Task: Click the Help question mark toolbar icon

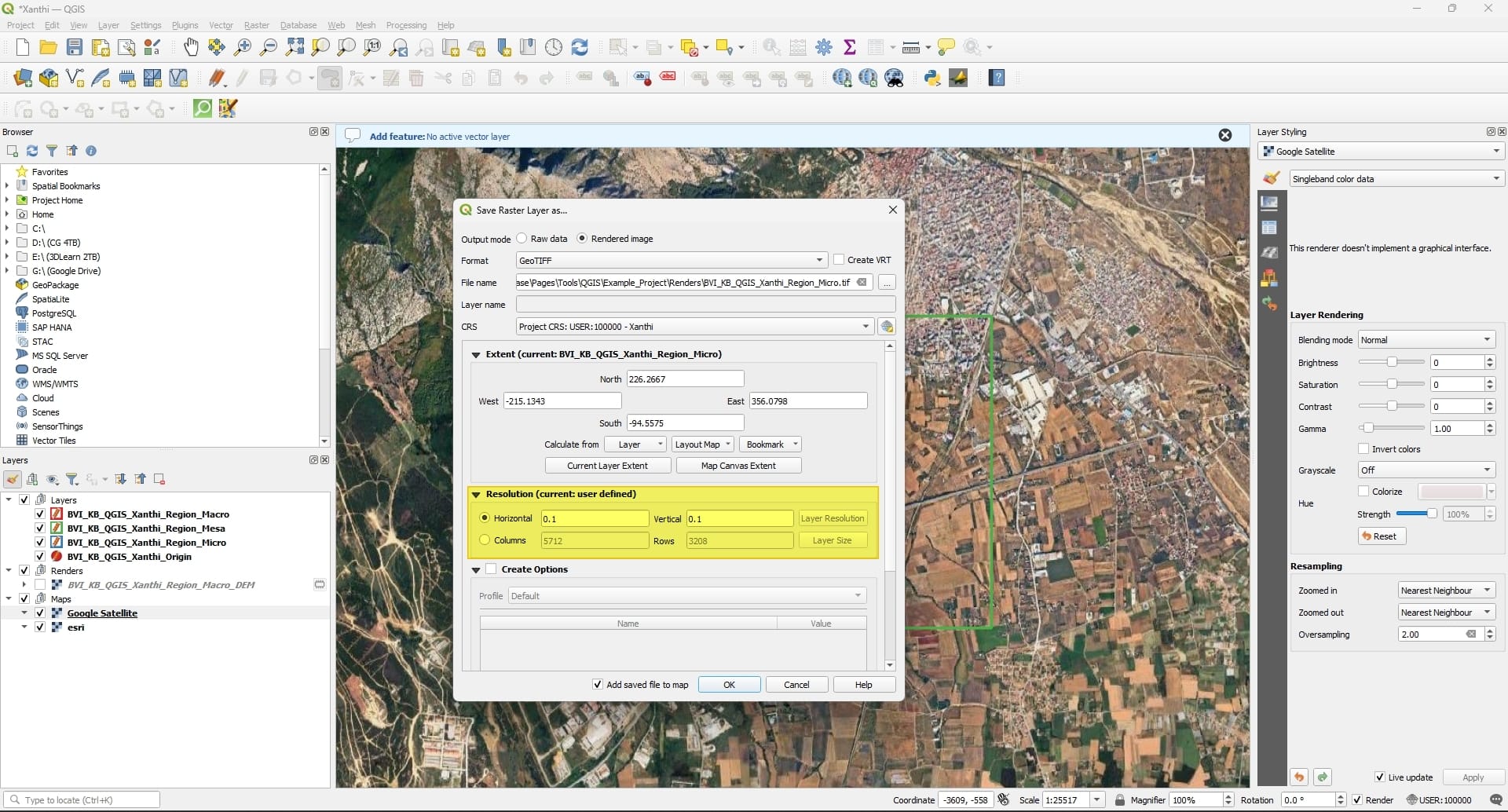Action: pyautogui.click(x=997, y=78)
